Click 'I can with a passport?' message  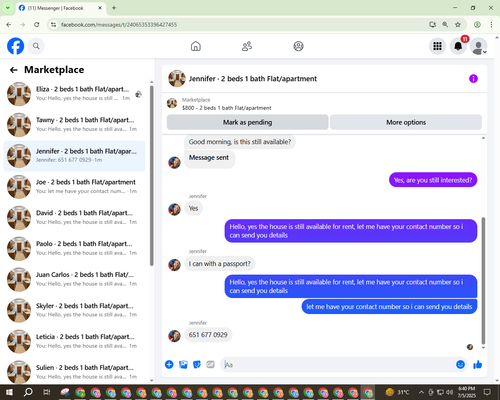(220, 264)
